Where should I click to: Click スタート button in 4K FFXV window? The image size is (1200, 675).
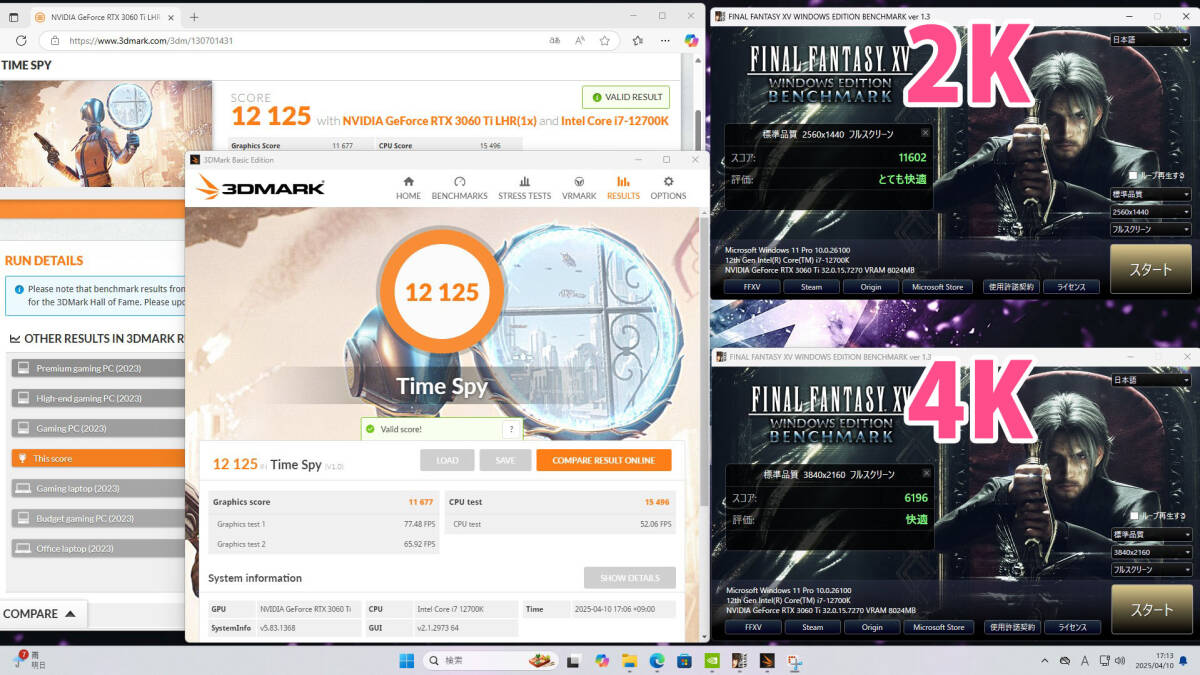tap(1150, 609)
